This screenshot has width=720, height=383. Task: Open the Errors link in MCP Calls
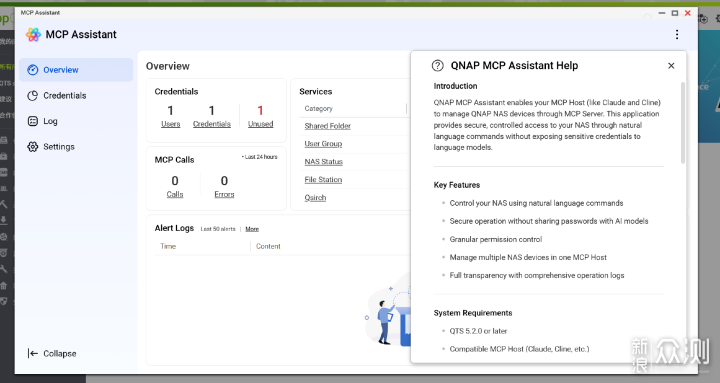tap(224, 194)
